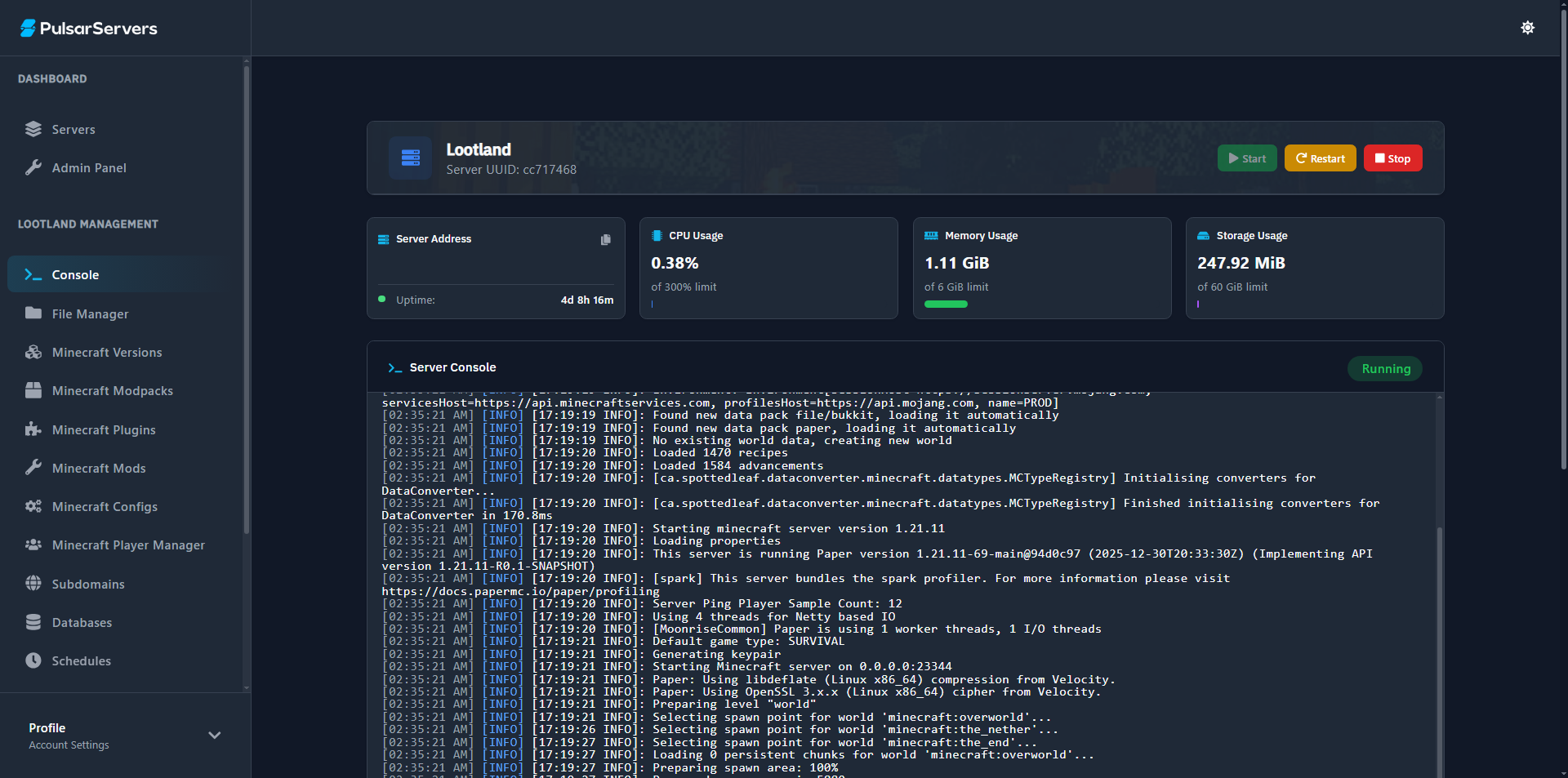The image size is (1568, 778).
Task: Click the green uptime status dot
Action: point(381,299)
